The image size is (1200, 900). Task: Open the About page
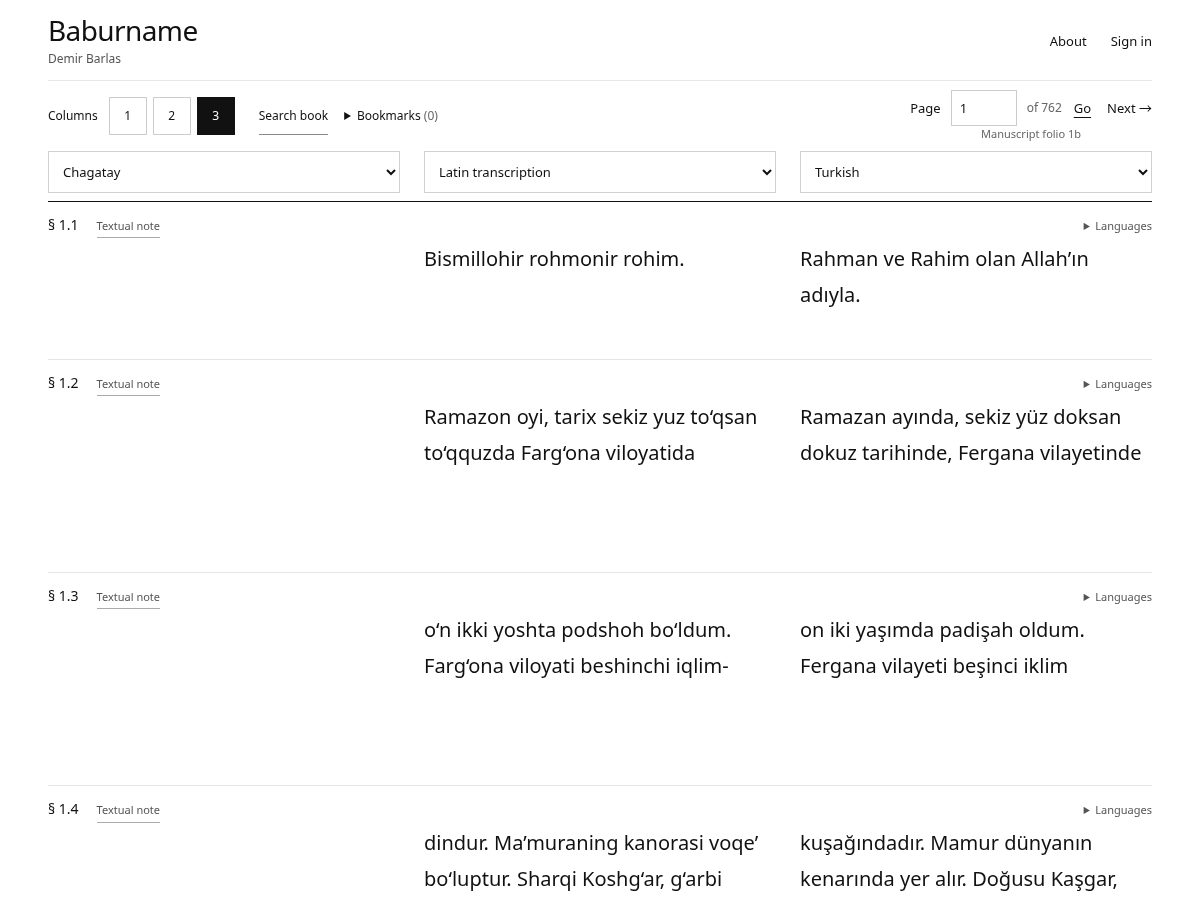click(x=1067, y=41)
